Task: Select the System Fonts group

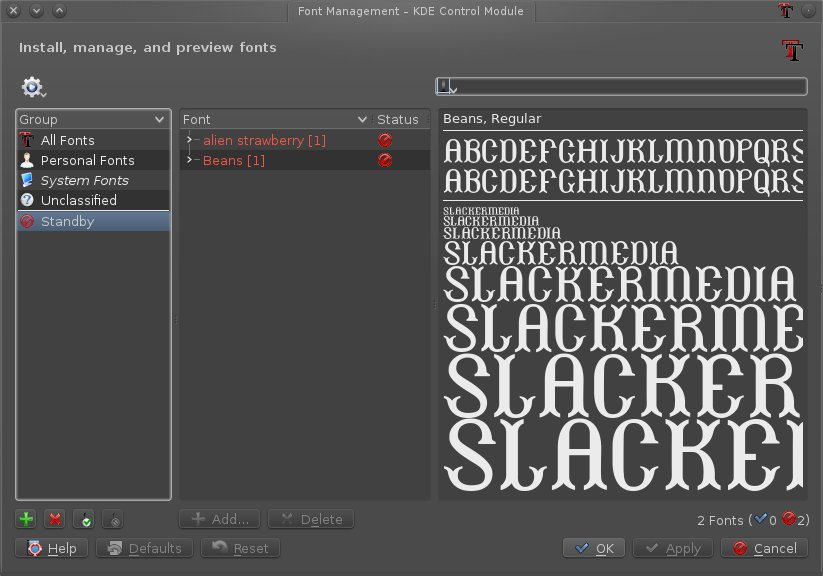Action: pyautogui.click(x=84, y=181)
